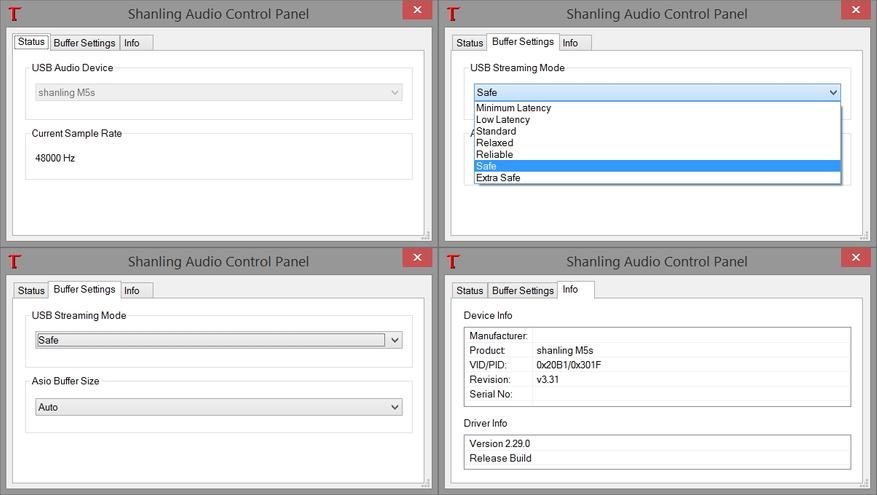Click the Shanling logo icon in the Device Info window
877x495 pixels.
coord(453,262)
